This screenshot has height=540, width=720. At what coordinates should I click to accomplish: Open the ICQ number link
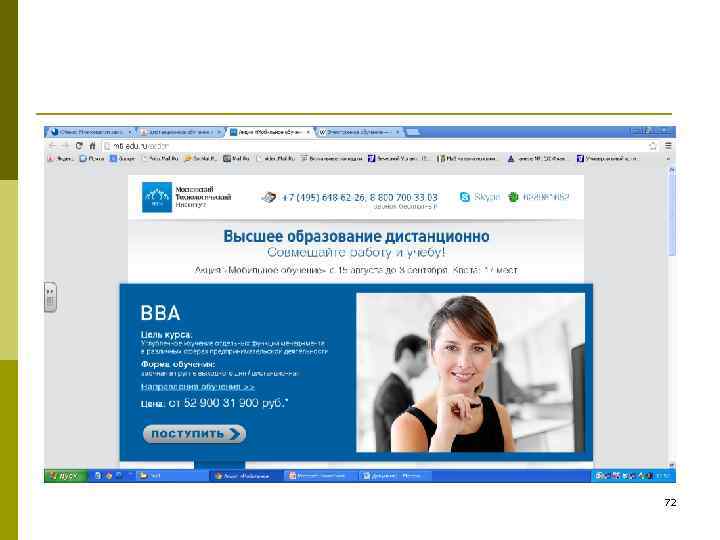click(x=546, y=197)
